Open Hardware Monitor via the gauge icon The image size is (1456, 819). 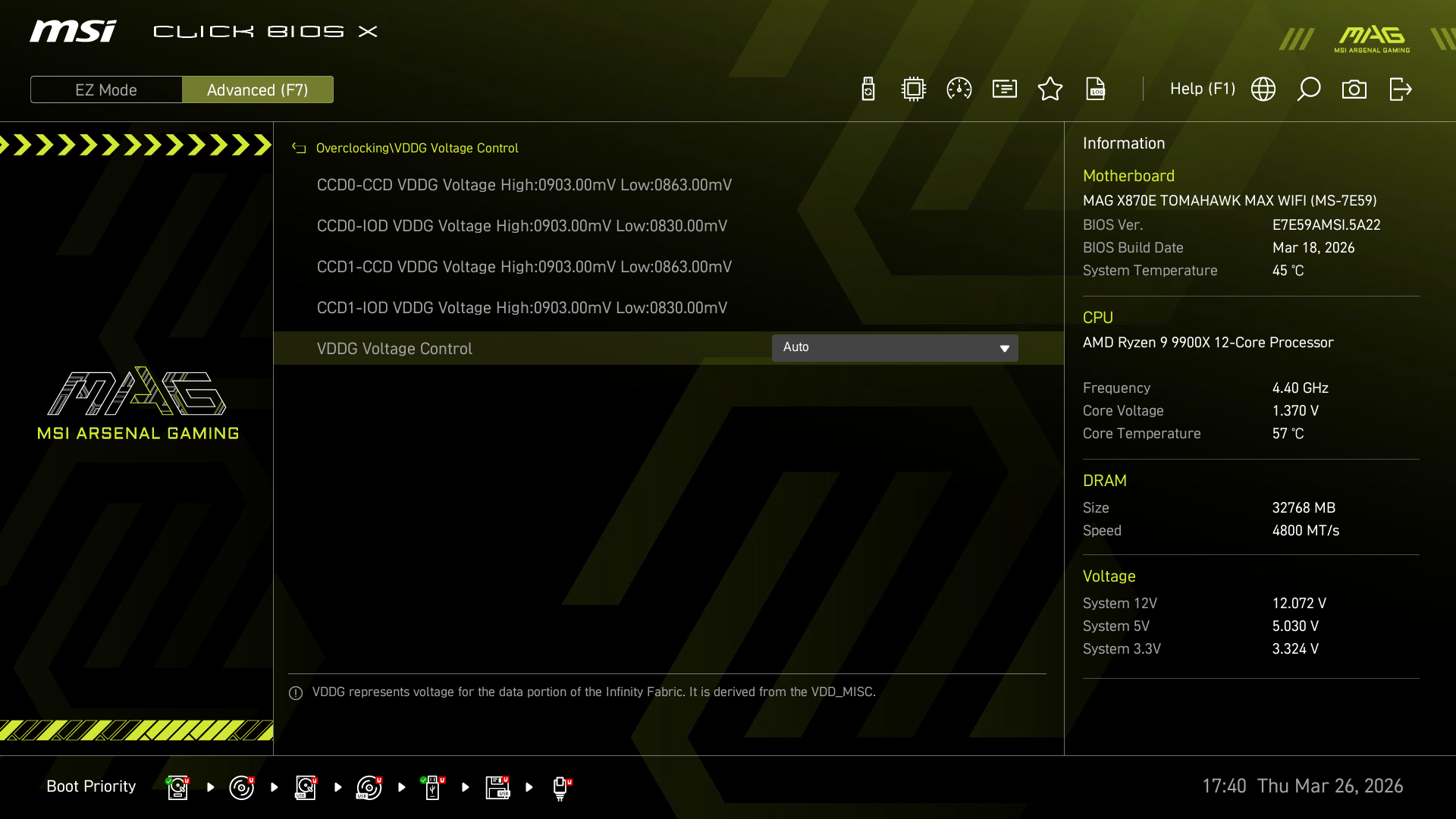click(x=959, y=89)
